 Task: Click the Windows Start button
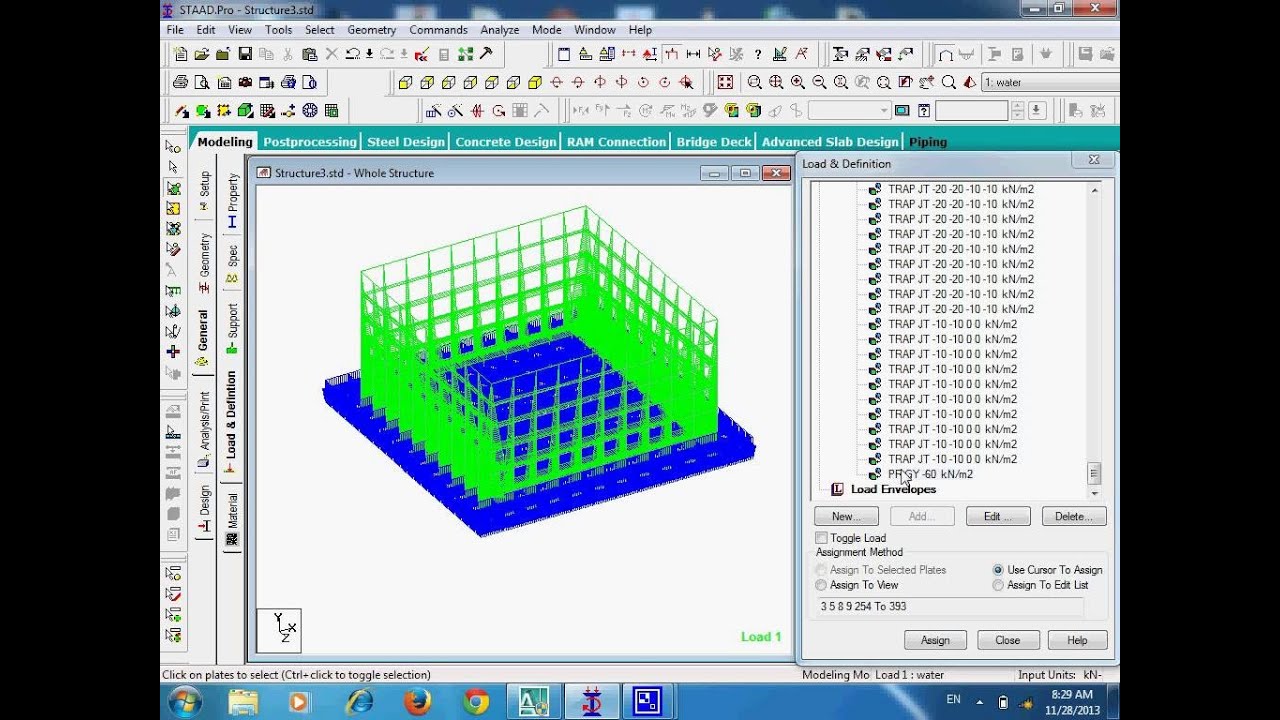point(186,702)
